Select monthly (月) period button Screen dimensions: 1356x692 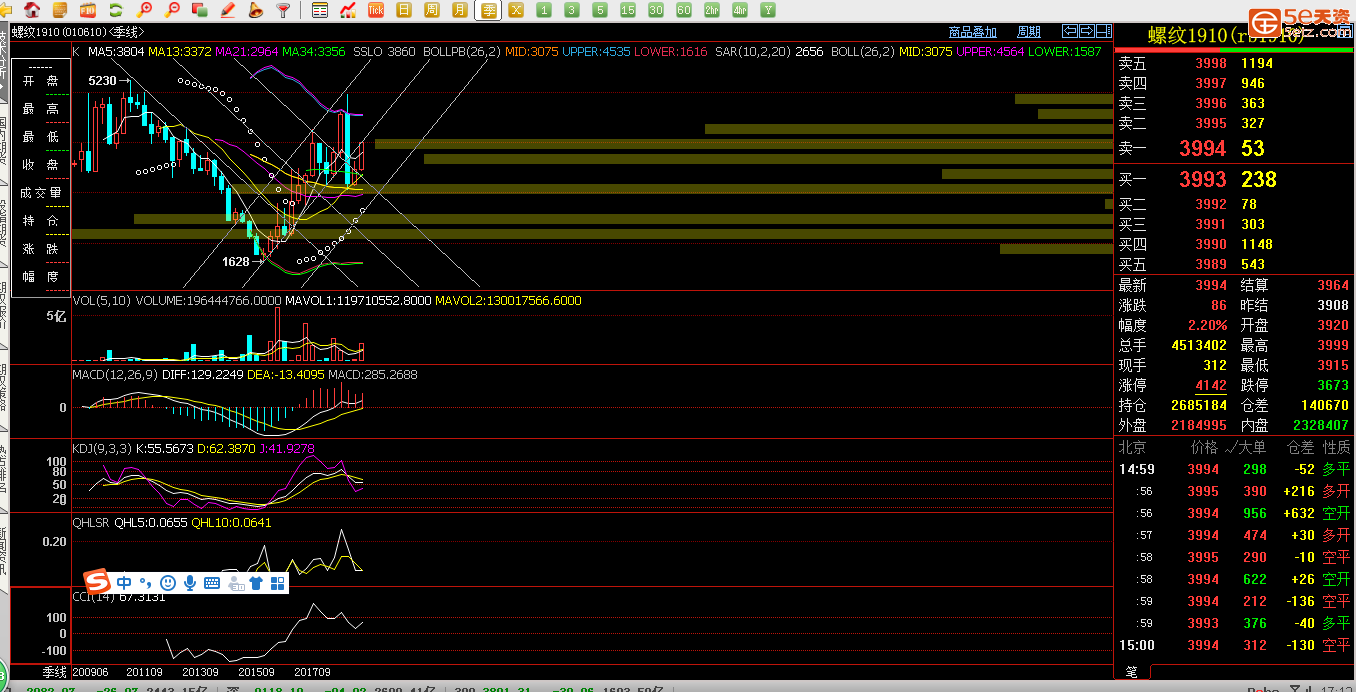click(x=460, y=10)
